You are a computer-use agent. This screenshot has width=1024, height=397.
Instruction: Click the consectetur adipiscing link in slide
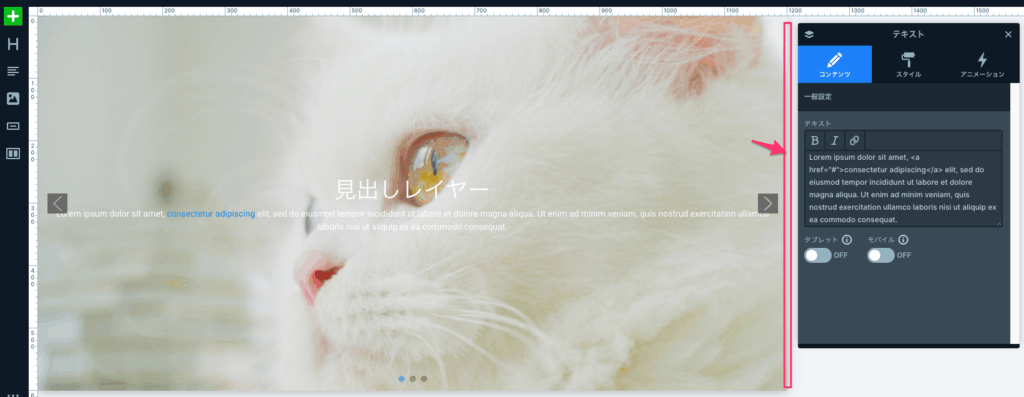click(211, 214)
